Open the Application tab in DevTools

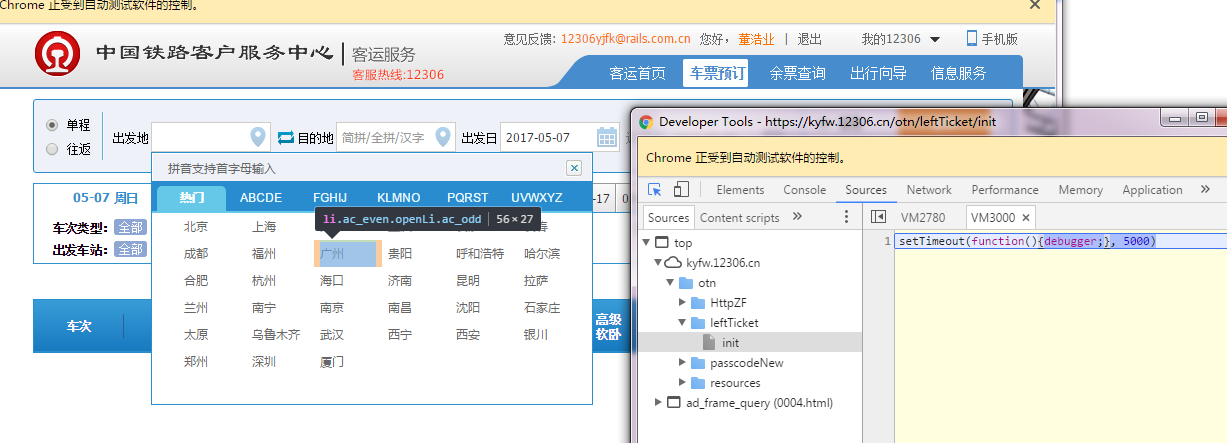pyautogui.click(x=1152, y=190)
